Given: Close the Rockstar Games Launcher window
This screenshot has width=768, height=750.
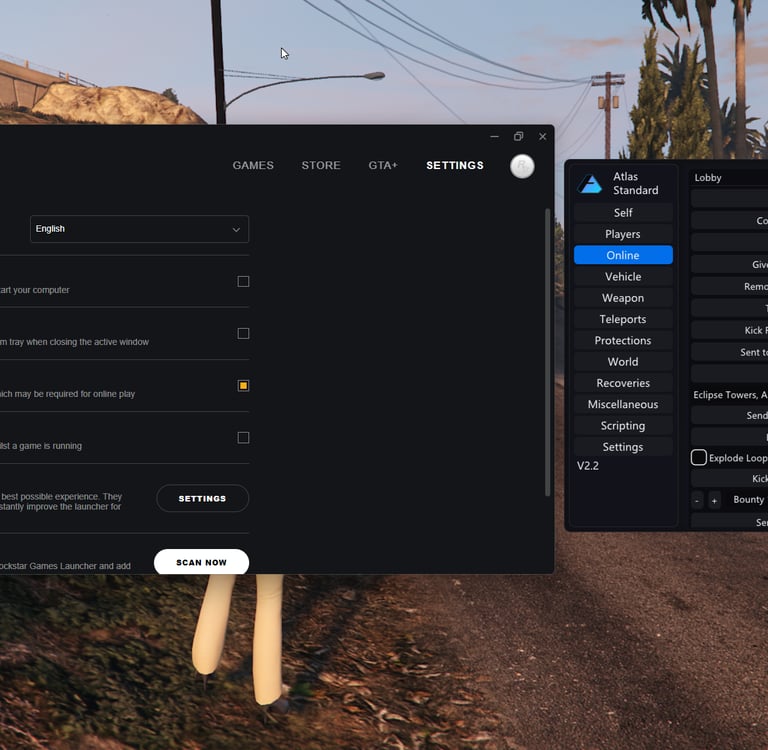Looking at the screenshot, I should [x=542, y=137].
